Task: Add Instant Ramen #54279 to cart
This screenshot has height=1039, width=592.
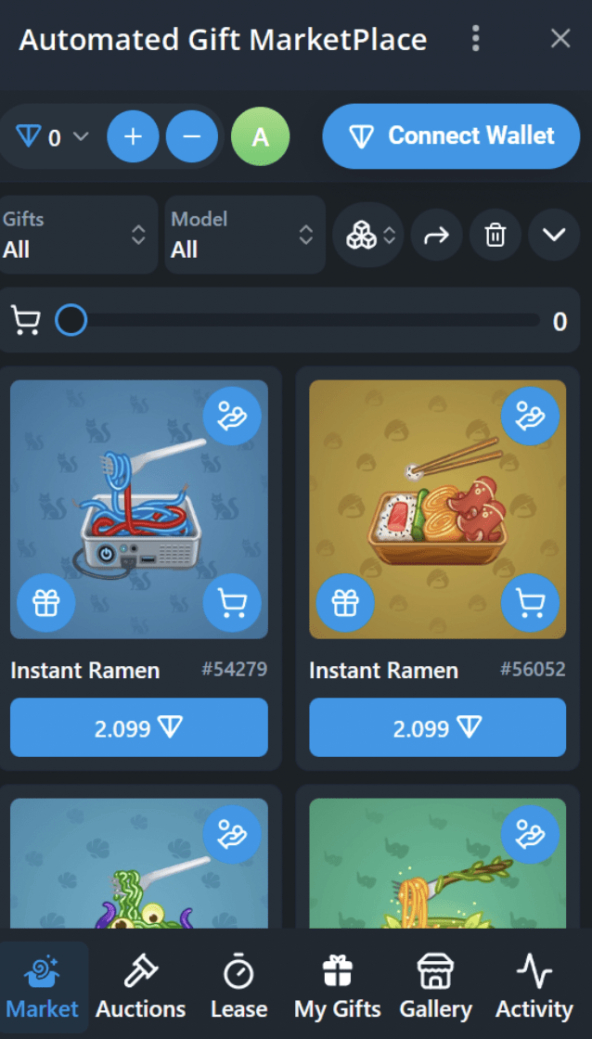Action: [232, 603]
